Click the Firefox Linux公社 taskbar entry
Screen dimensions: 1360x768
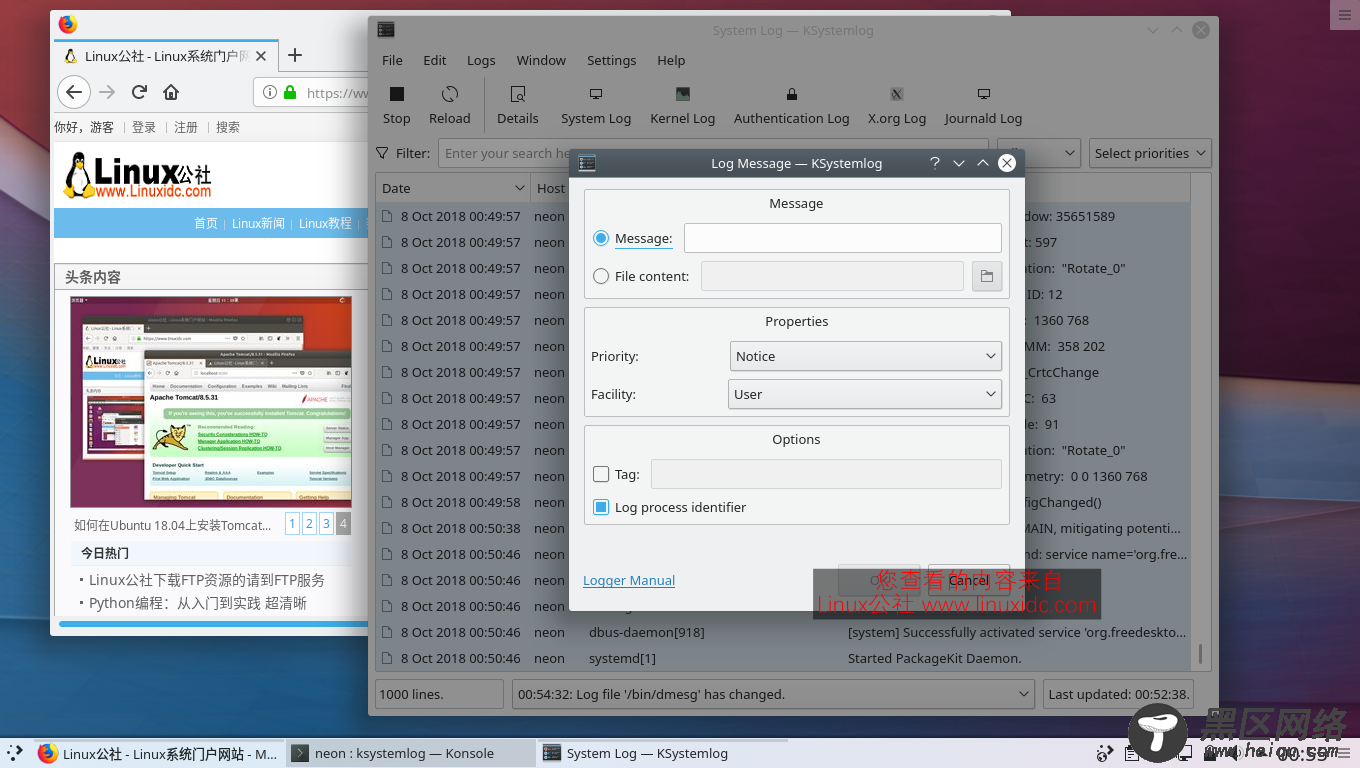158,753
